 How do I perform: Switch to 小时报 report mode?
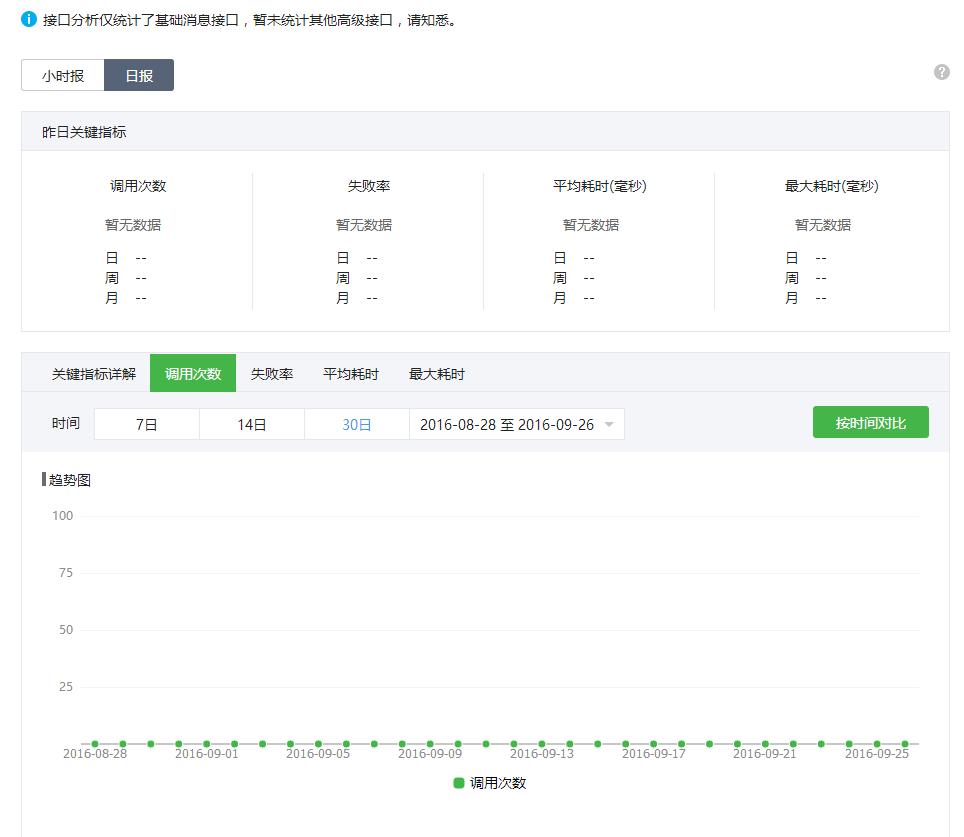click(61, 74)
